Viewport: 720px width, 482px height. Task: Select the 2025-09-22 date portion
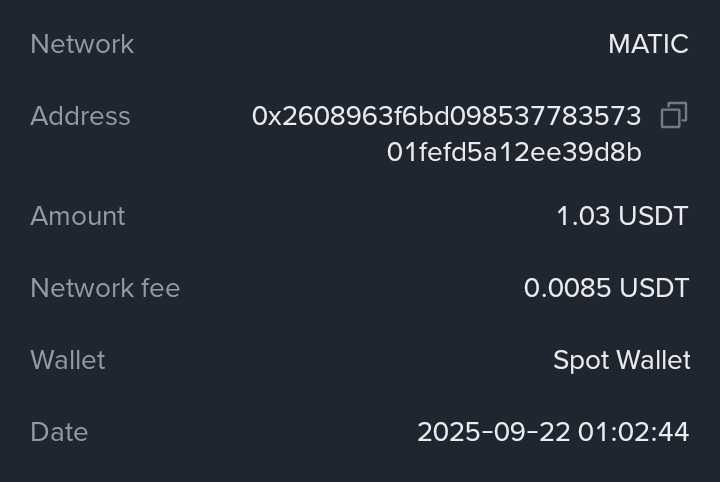493,432
